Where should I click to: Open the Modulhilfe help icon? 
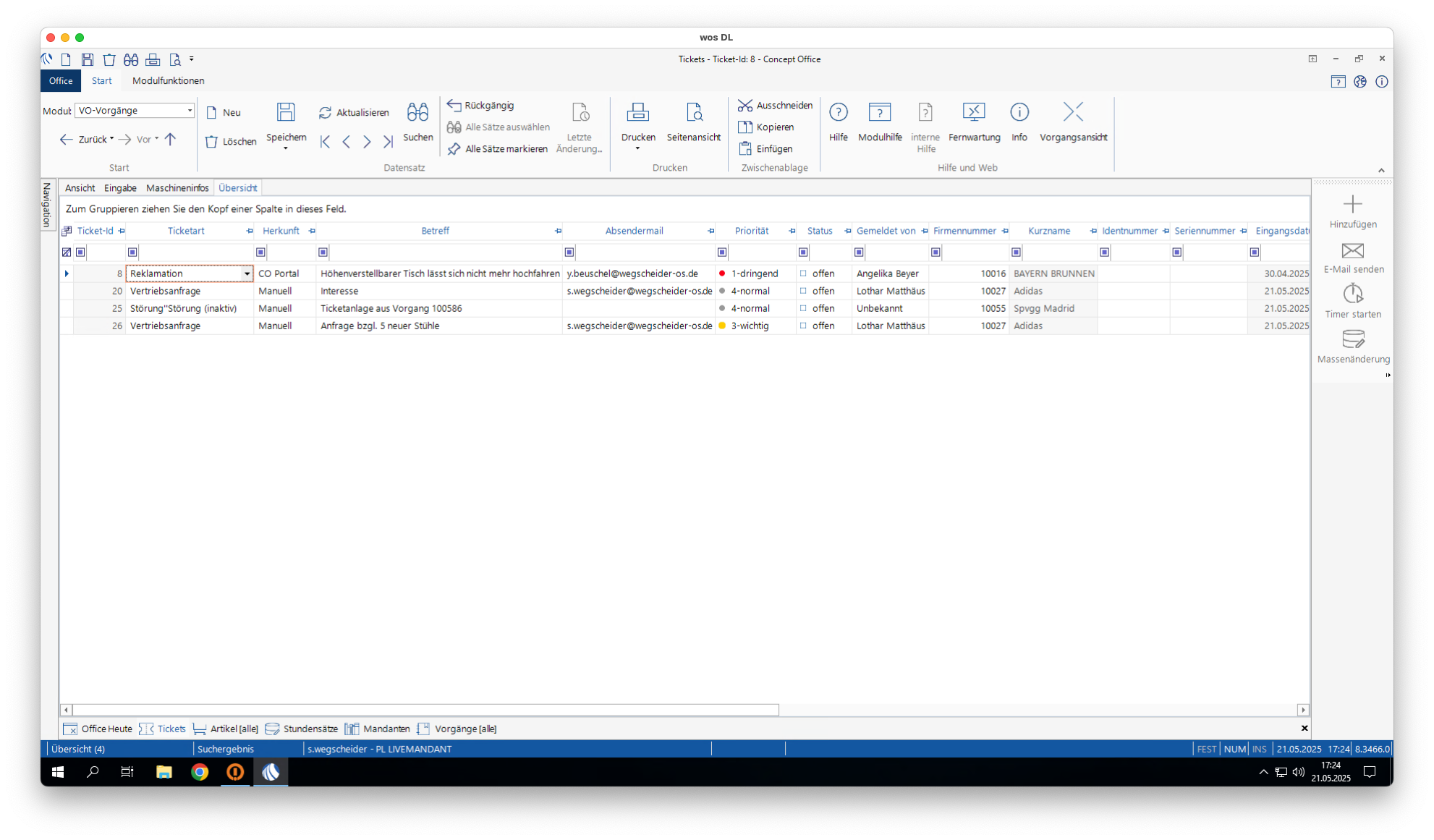pos(879,112)
